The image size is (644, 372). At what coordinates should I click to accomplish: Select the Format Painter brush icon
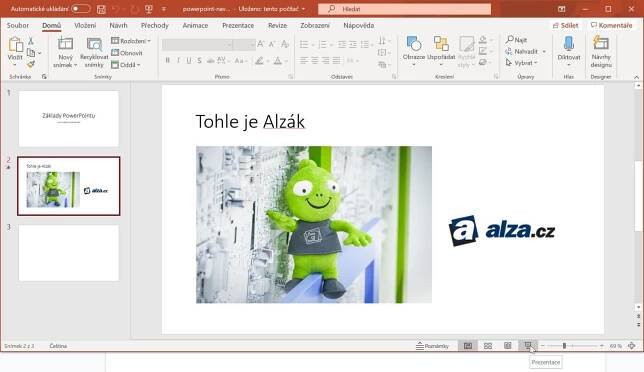(31, 64)
